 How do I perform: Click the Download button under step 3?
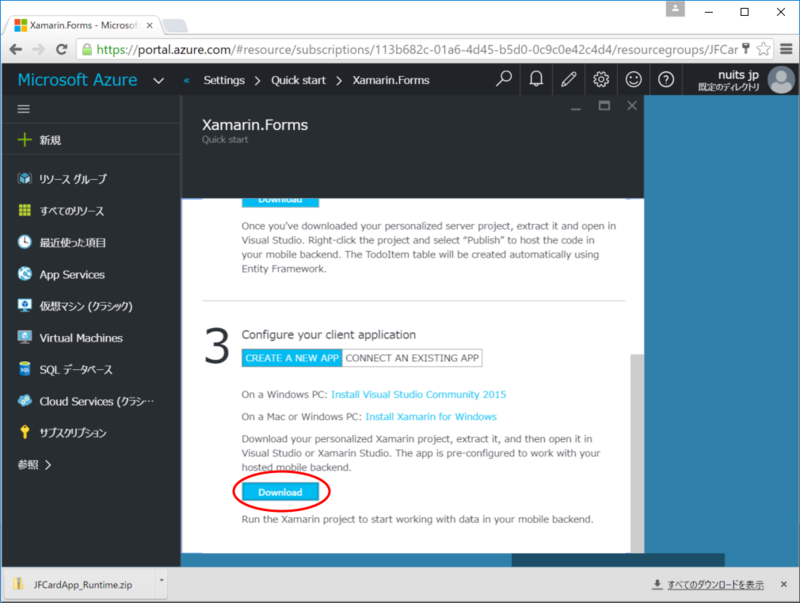pyautogui.click(x=280, y=492)
